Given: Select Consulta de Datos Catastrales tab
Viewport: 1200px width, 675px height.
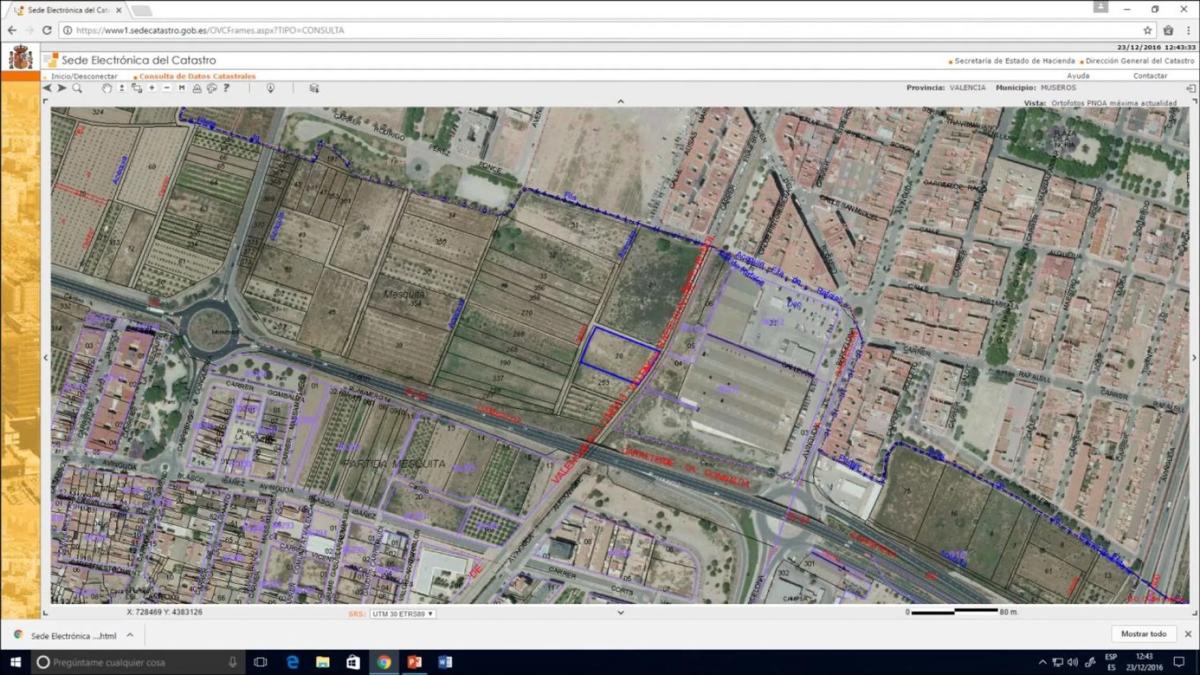Looking at the screenshot, I should (197, 76).
